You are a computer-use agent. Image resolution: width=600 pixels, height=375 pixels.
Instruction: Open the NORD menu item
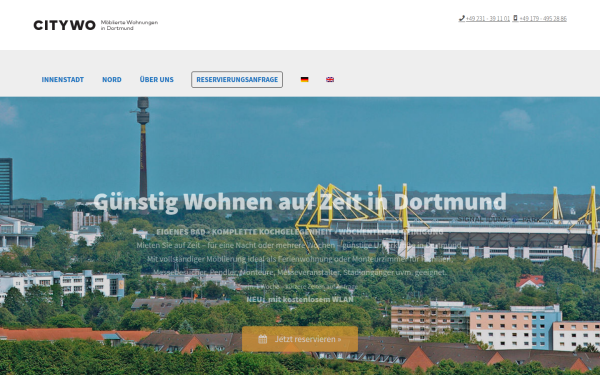click(x=112, y=80)
